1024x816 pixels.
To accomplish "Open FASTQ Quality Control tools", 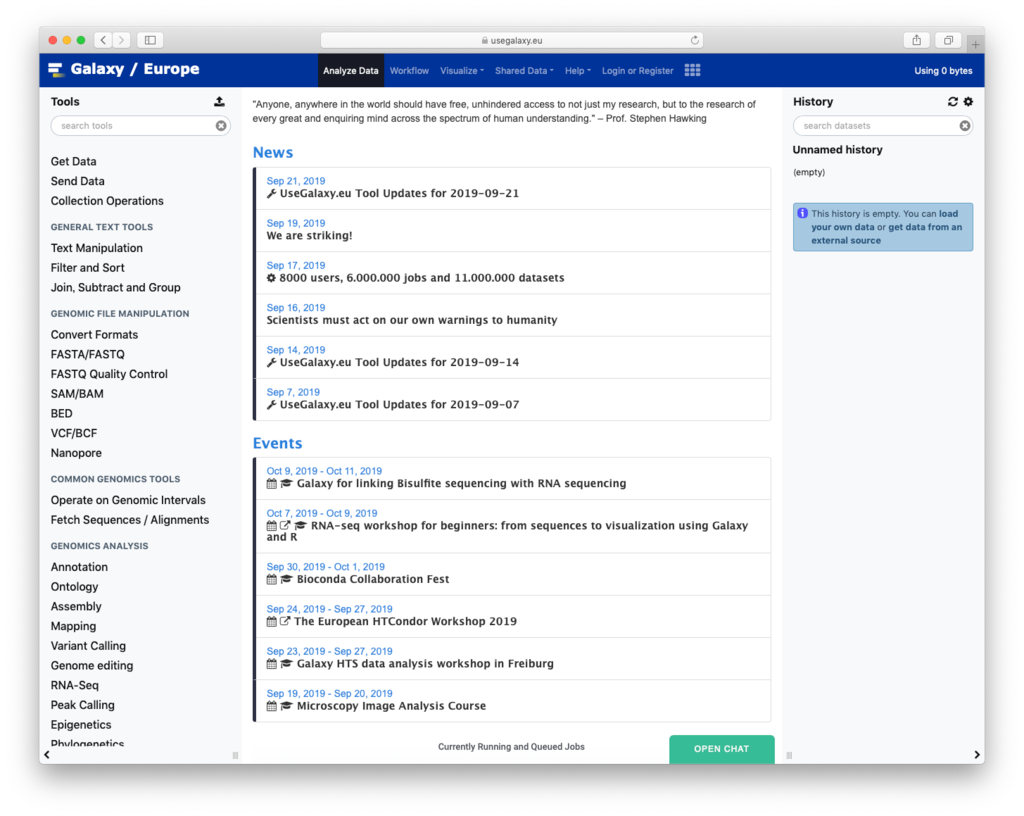I will click(109, 374).
